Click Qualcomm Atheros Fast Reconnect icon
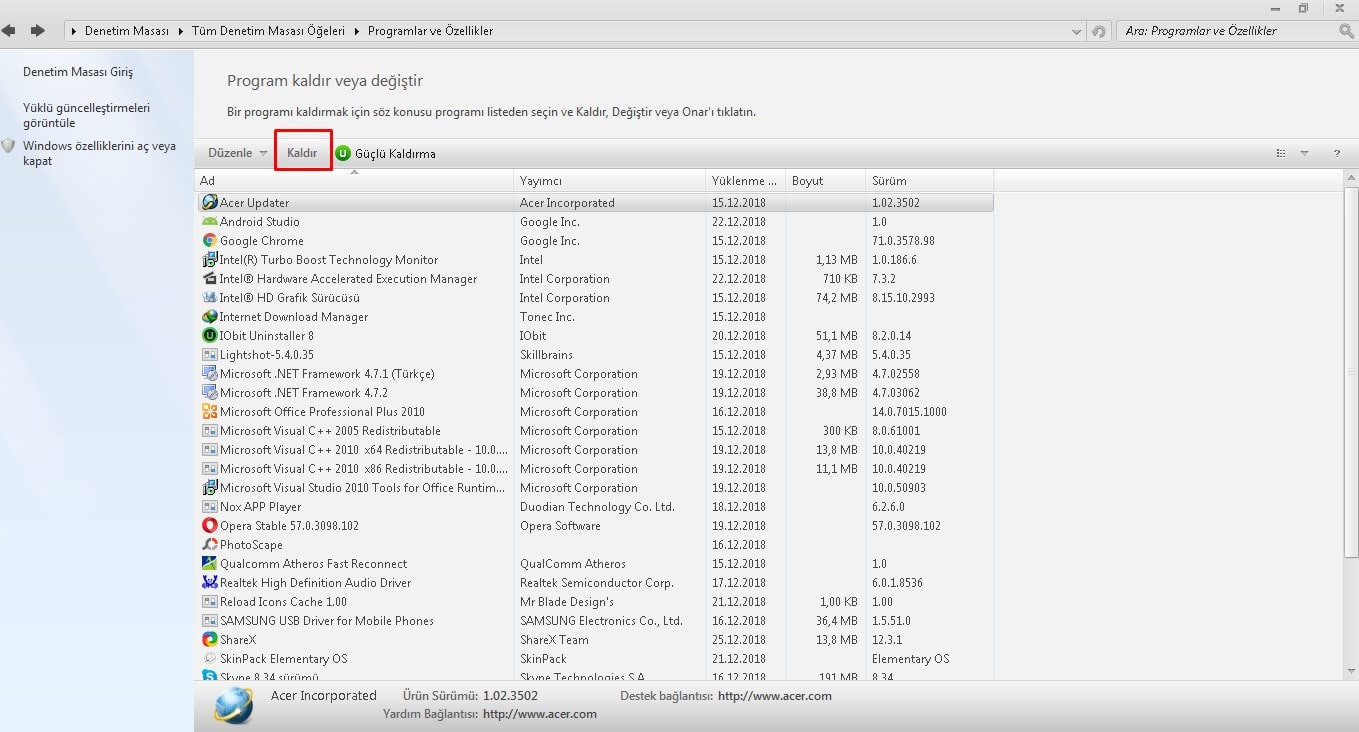Screen dimensions: 1359x732 (209, 564)
